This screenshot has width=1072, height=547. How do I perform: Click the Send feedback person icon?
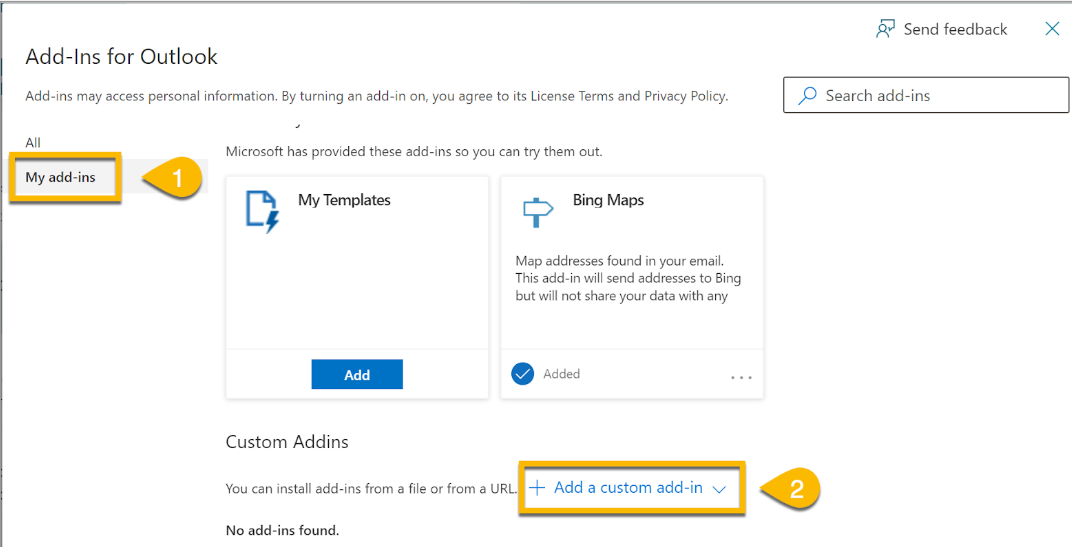click(x=885, y=29)
